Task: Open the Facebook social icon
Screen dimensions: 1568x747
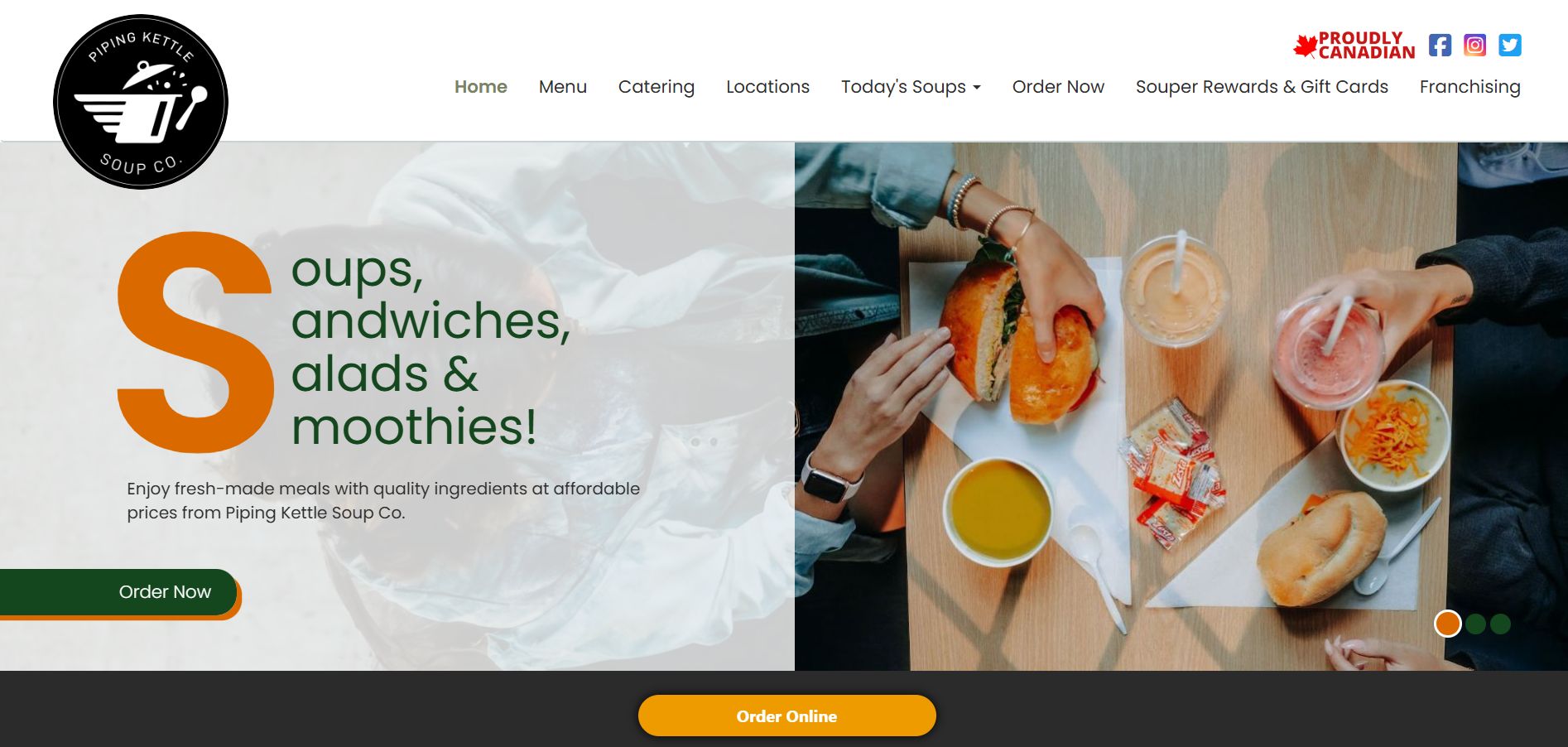Action: coord(1440,45)
